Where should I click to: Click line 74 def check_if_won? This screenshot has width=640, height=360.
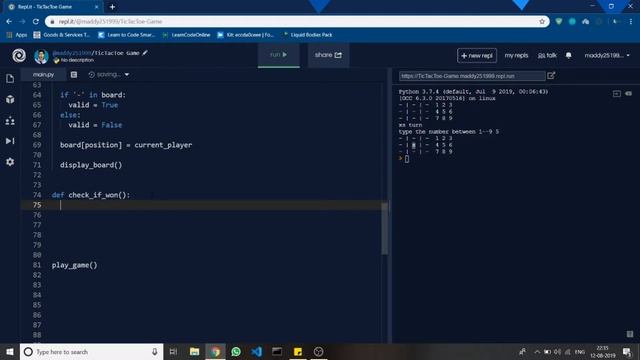[x=91, y=195]
